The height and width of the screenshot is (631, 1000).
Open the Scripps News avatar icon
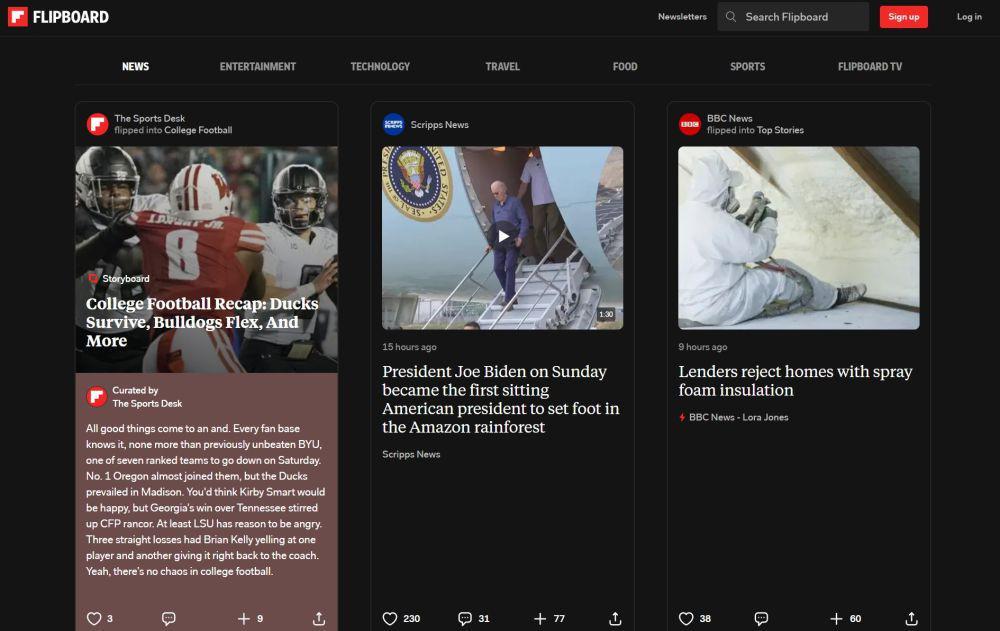click(x=393, y=124)
